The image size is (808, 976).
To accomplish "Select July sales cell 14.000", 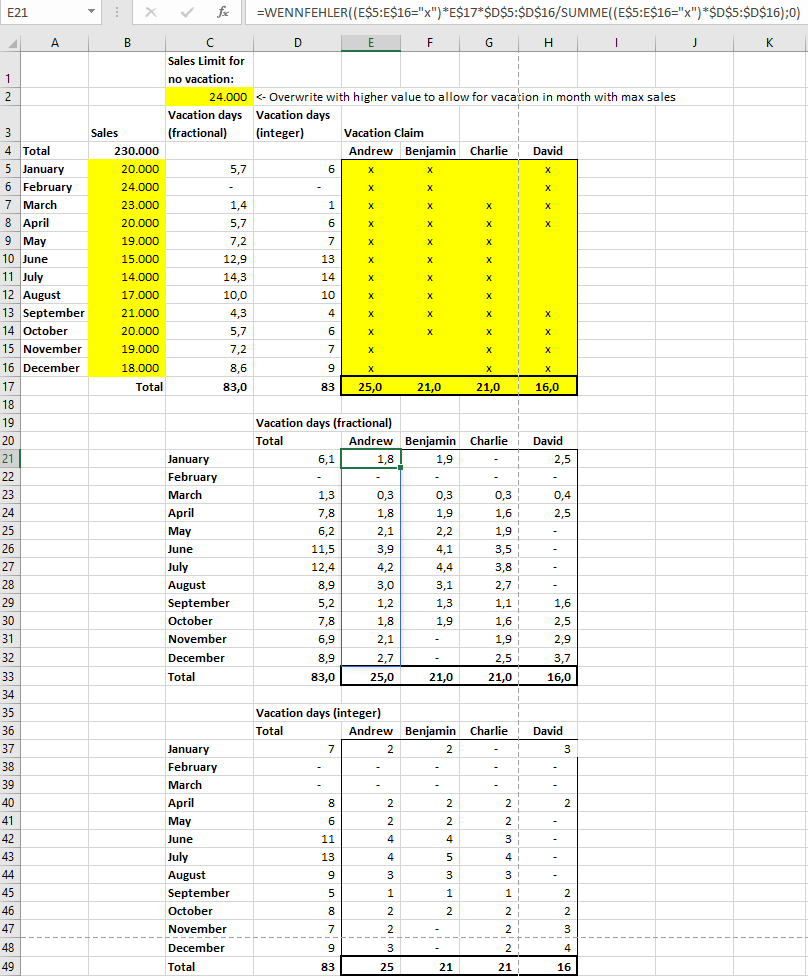I will click(127, 277).
